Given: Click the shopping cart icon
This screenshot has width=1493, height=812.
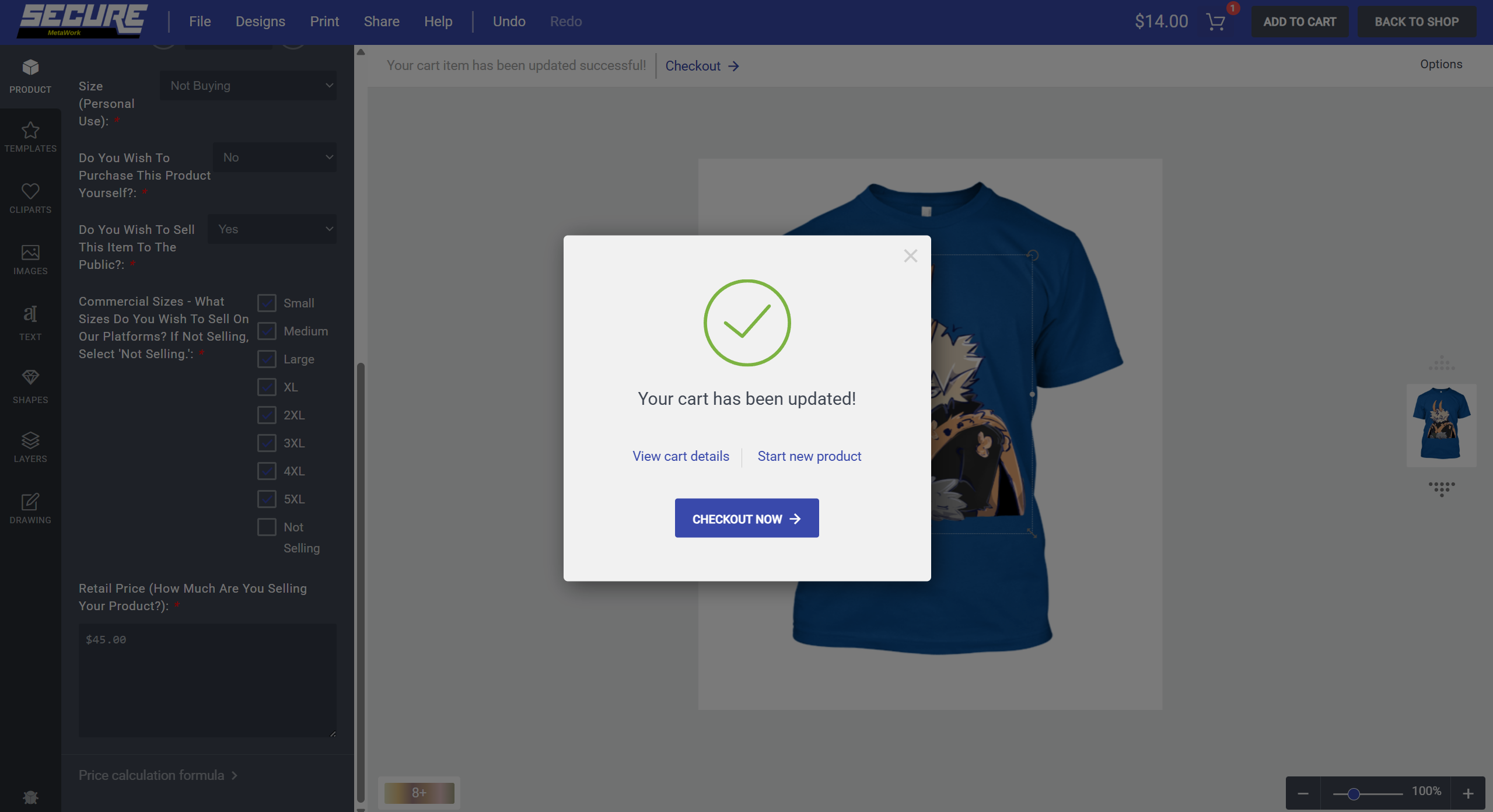Looking at the screenshot, I should [1216, 22].
